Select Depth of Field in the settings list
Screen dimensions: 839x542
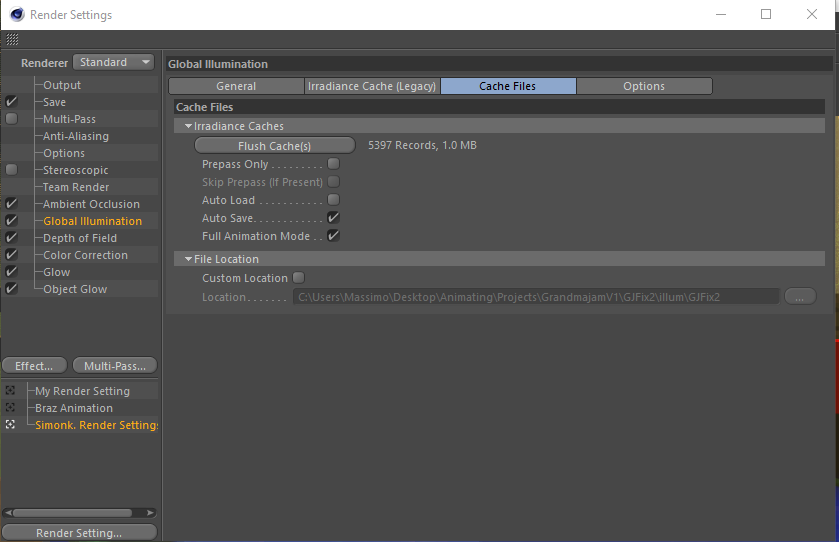coord(80,238)
